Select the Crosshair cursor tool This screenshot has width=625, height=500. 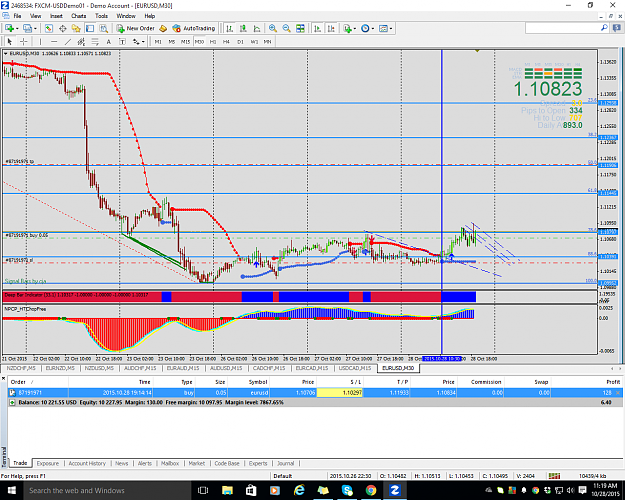point(24,41)
